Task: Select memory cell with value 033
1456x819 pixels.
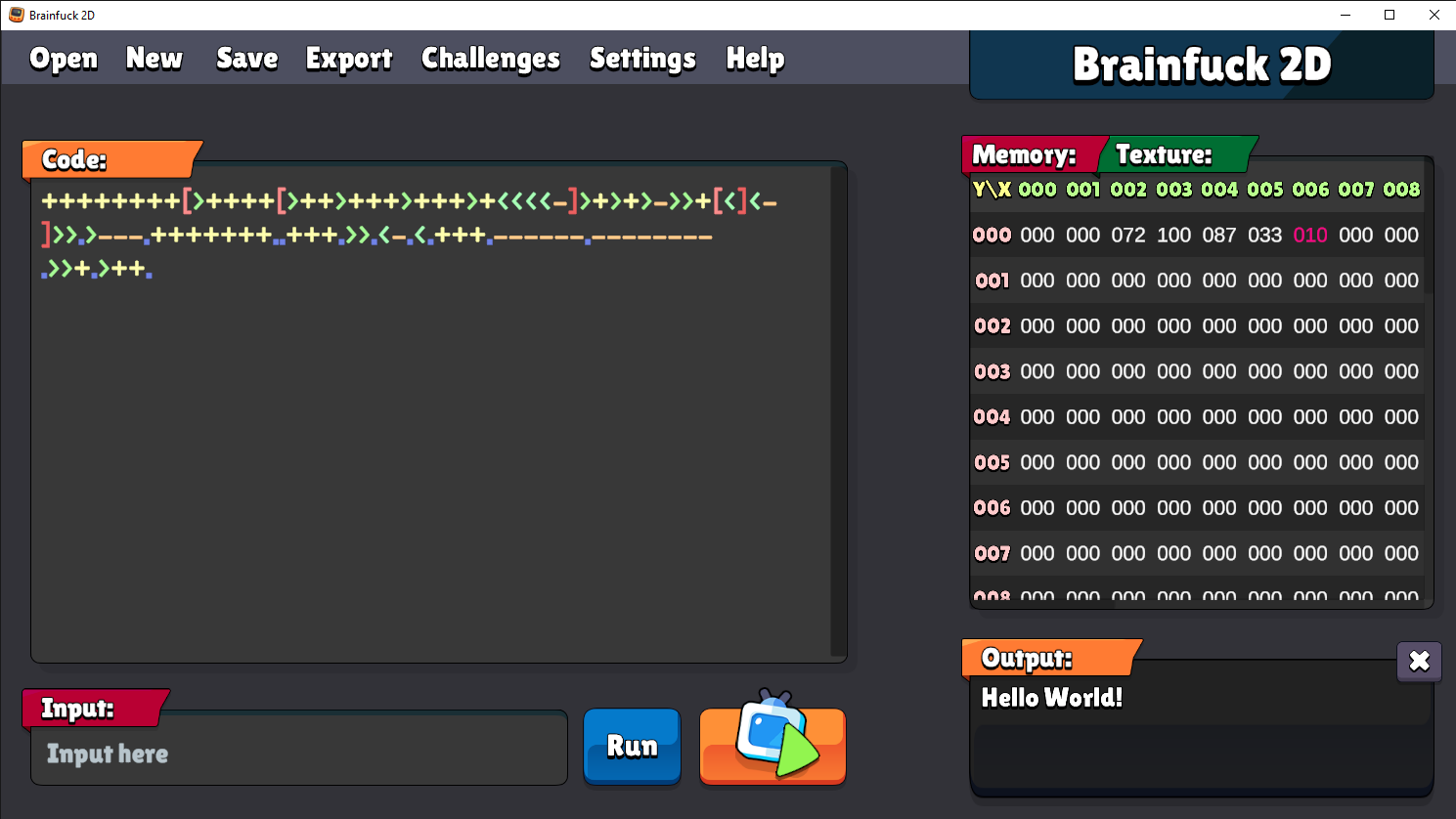Action: (x=1265, y=235)
